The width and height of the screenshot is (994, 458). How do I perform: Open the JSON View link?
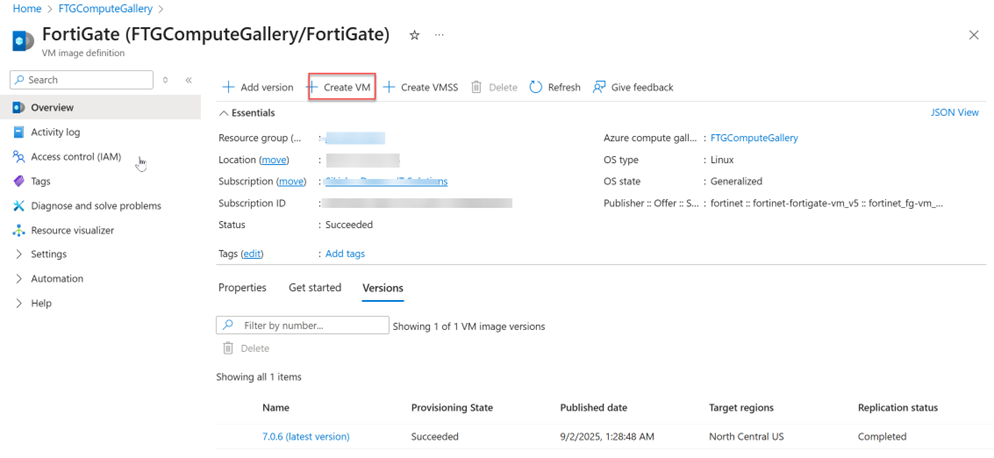click(955, 113)
